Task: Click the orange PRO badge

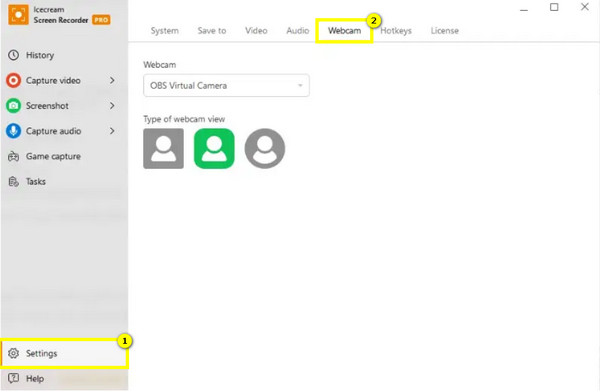Action: [x=101, y=20]
